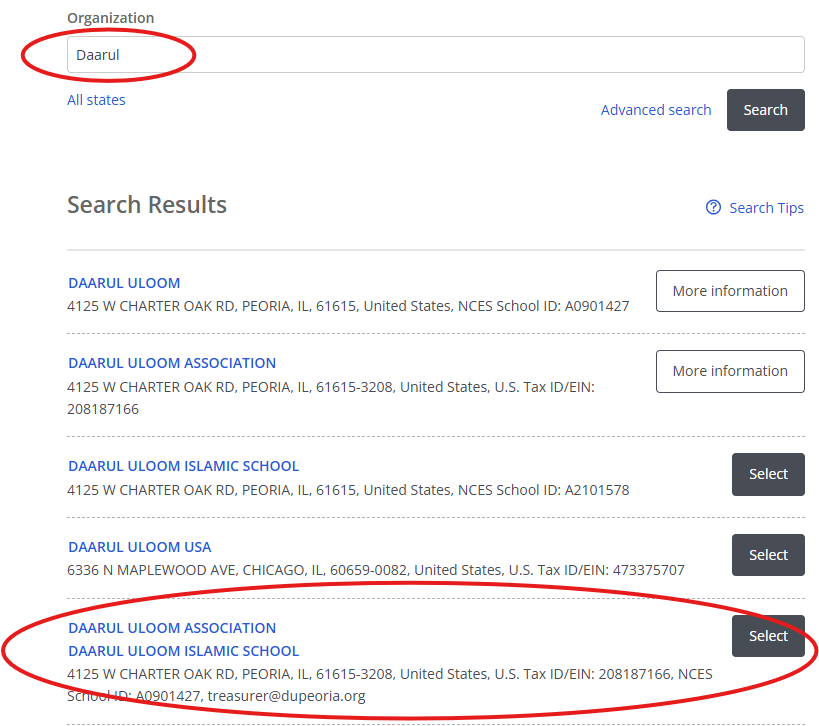Screen dimensions: 819x726
Task: Click the text with School ID A2101578
Action: point(348,490)
